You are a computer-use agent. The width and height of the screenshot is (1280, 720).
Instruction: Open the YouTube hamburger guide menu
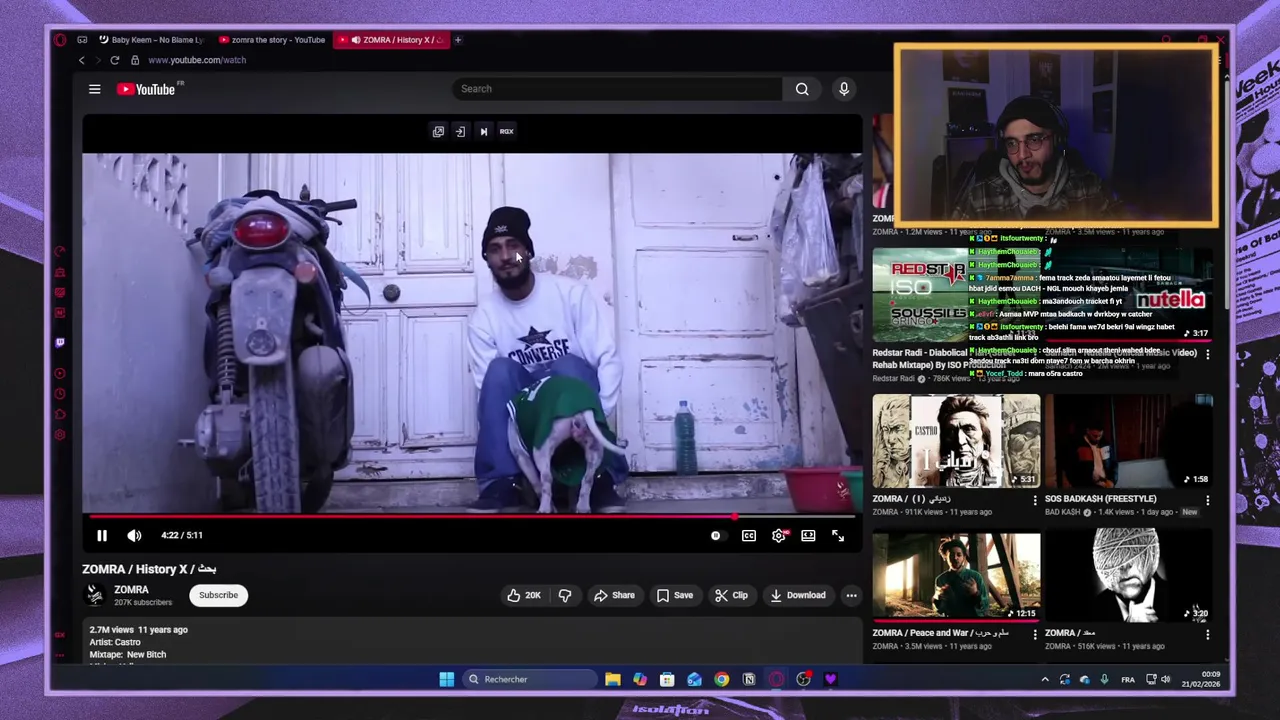(x=94, y=89)
